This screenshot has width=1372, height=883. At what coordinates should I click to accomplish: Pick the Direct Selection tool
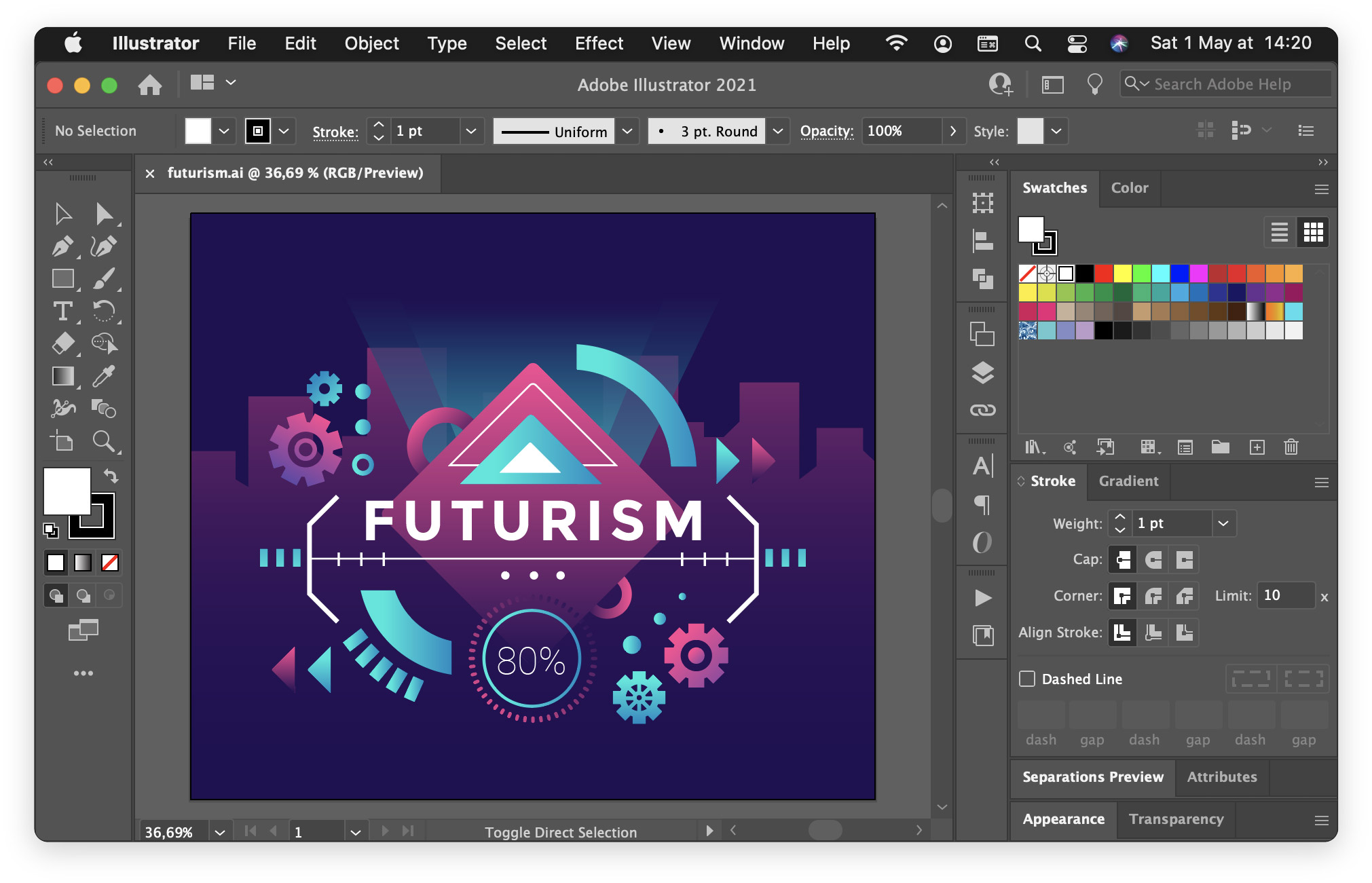tap(104, 214)
